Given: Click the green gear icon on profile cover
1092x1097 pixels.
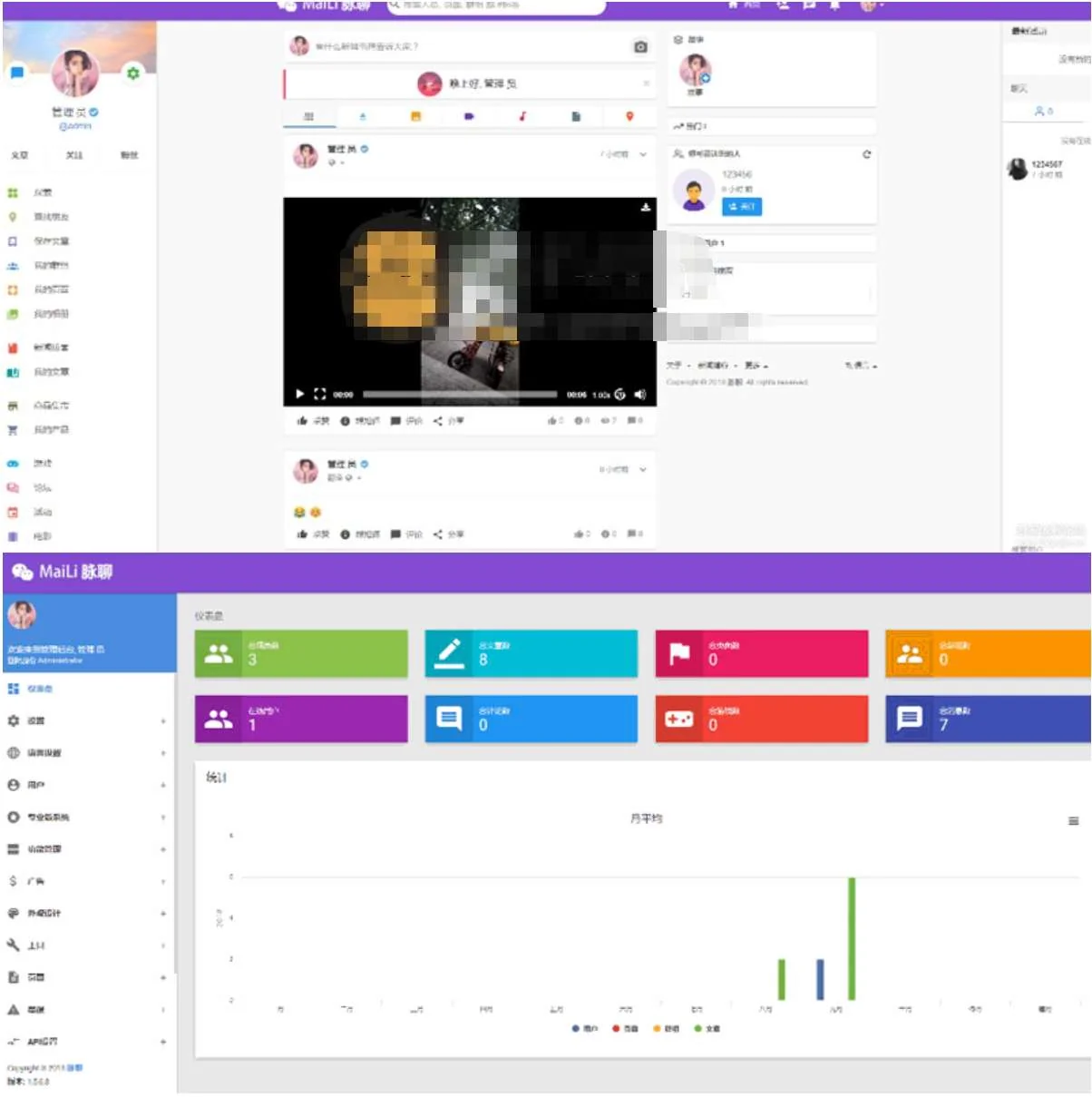Looking at the screenshot, I should click(133, 73).
